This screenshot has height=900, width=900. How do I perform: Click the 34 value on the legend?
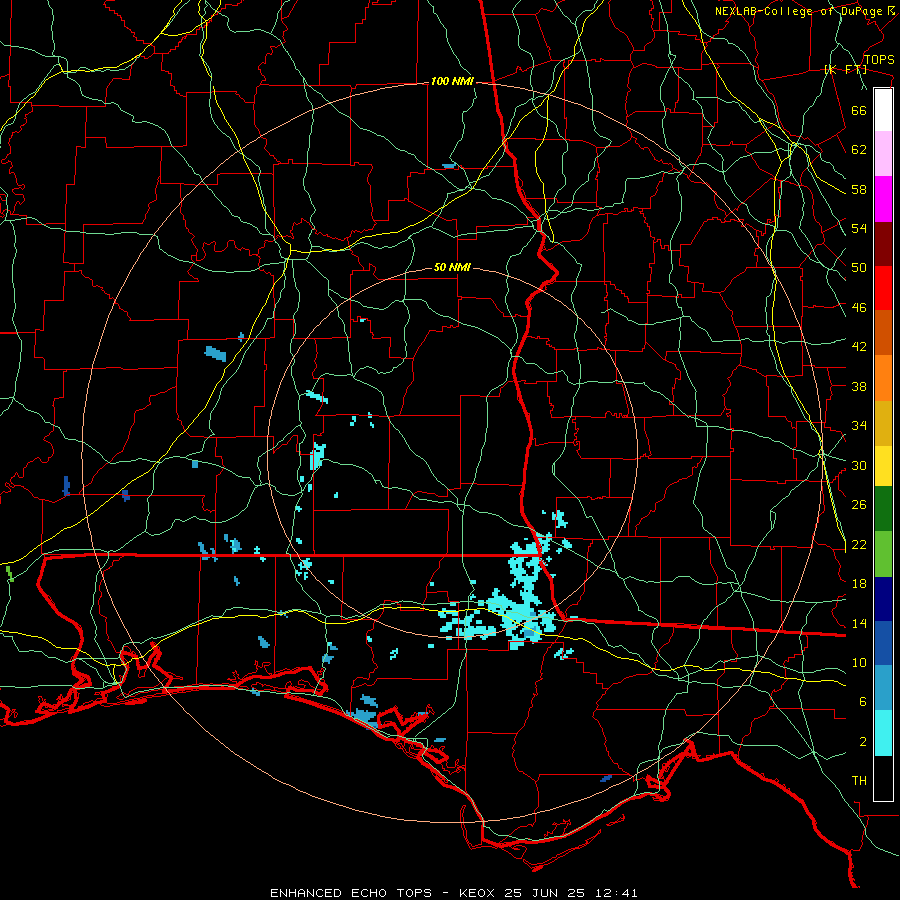coord(859,426)
